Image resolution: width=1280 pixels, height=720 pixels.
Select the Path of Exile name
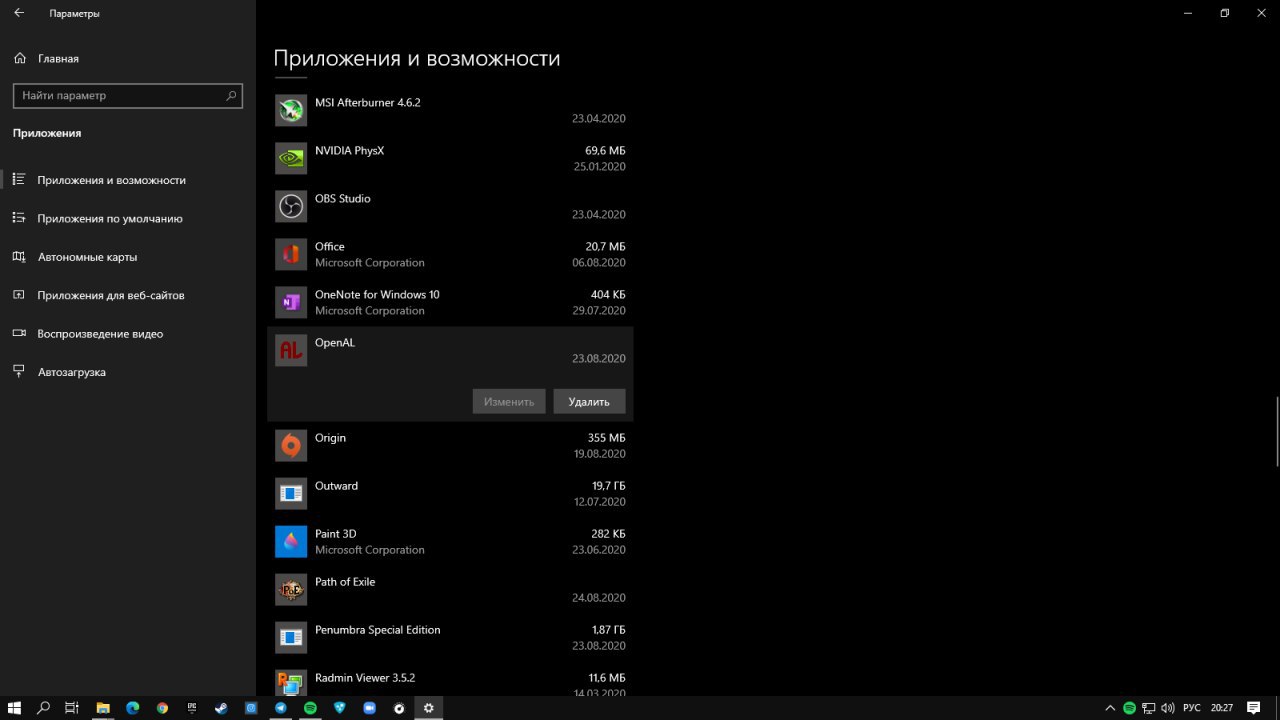[345, 582]
